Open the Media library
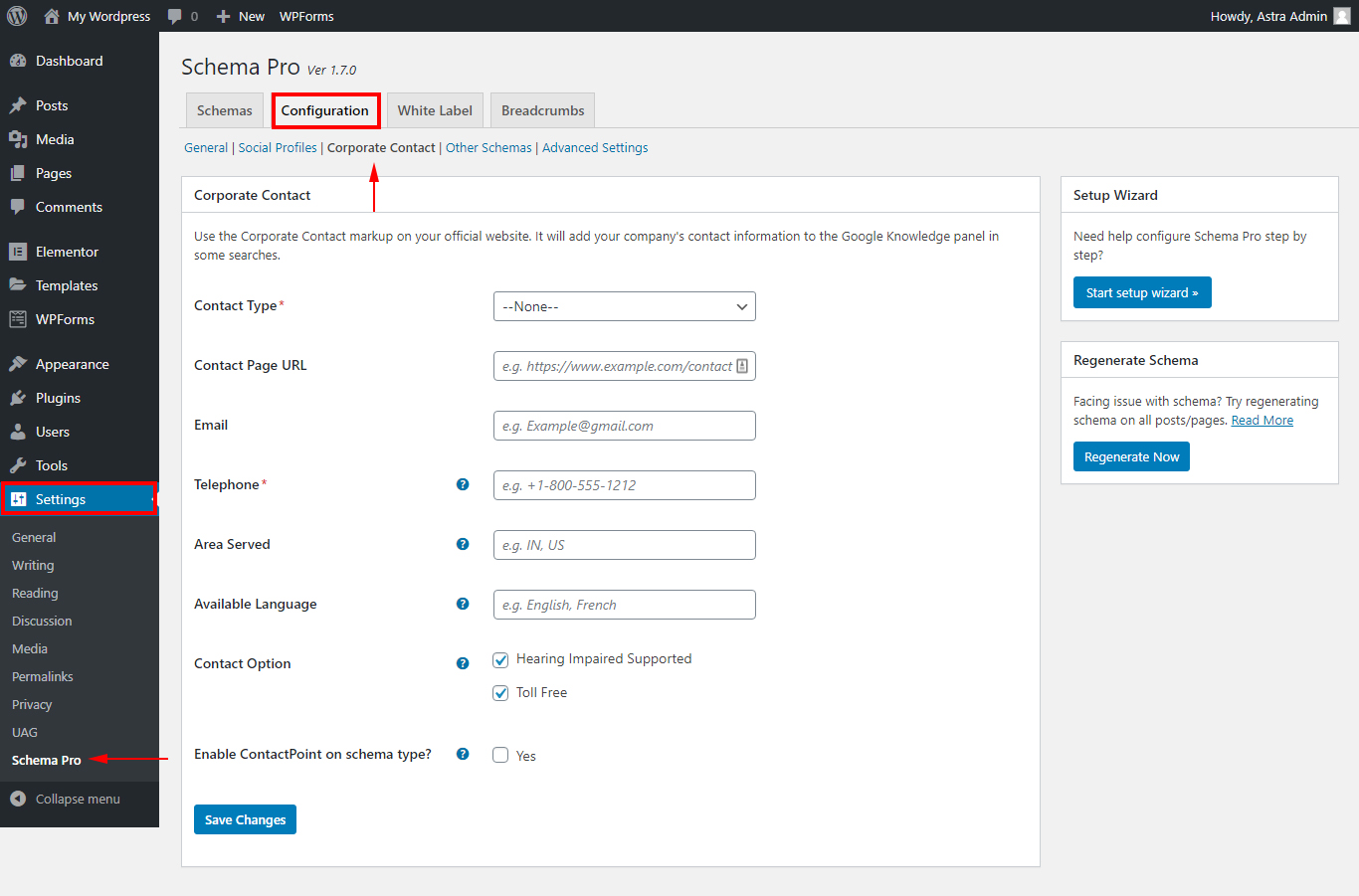This screenshot has width=1359, height=896. coord(57,139)
